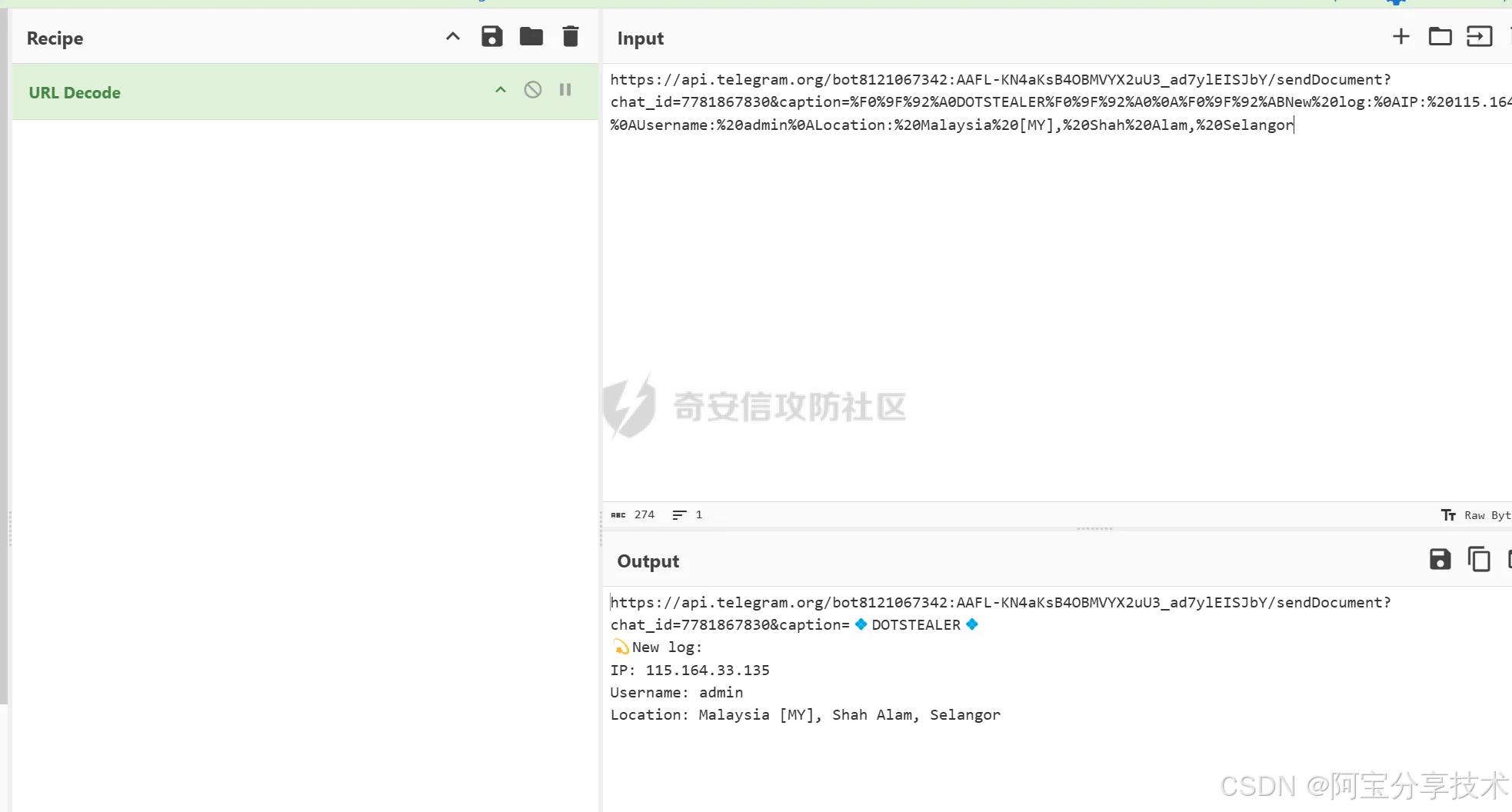
Task: Set a breakpoint on URL Decode
Action: point(565,90)
